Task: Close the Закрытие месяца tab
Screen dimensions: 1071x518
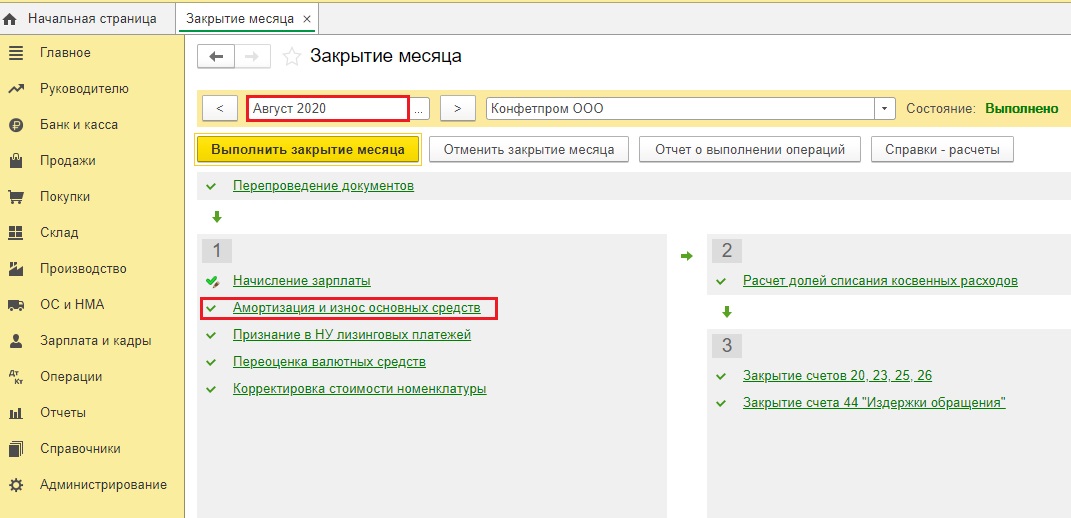Action: coord(307,19)
